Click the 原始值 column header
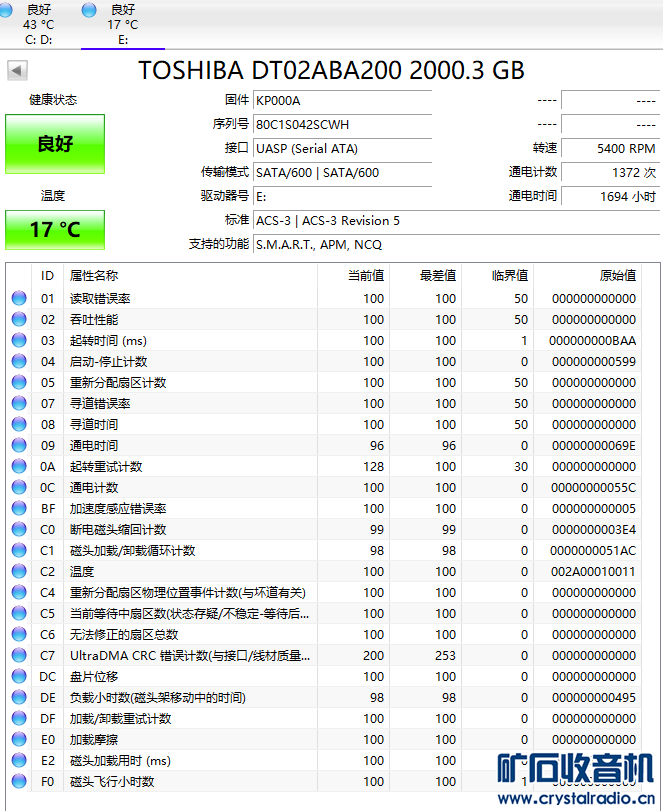The width and height of the screenshot is (663, 811). point(587,276)
